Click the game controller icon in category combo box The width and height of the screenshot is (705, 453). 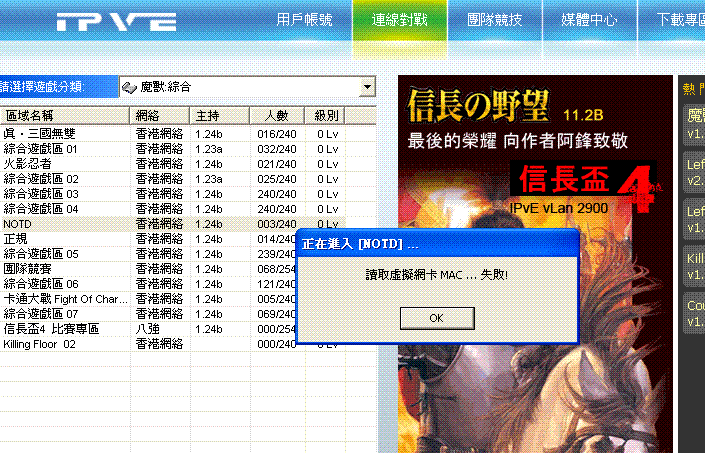pyautogui.click(x=129, y=87)
